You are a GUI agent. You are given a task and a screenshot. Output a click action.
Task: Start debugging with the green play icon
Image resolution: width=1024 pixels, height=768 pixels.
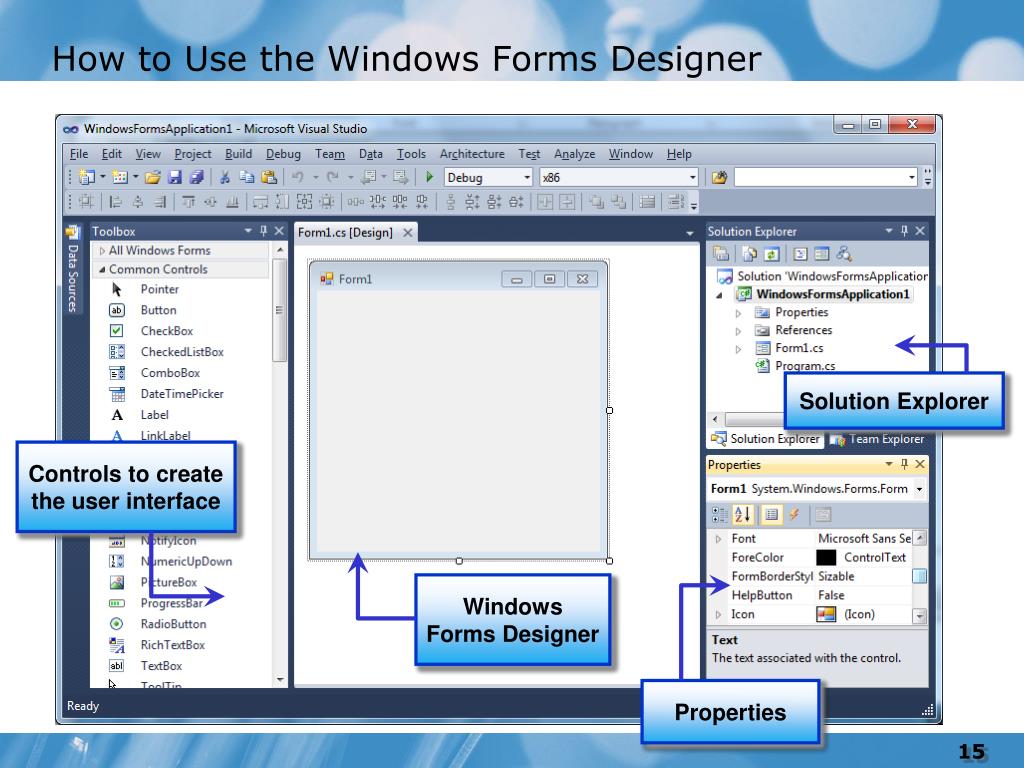[x=429, y=176]
